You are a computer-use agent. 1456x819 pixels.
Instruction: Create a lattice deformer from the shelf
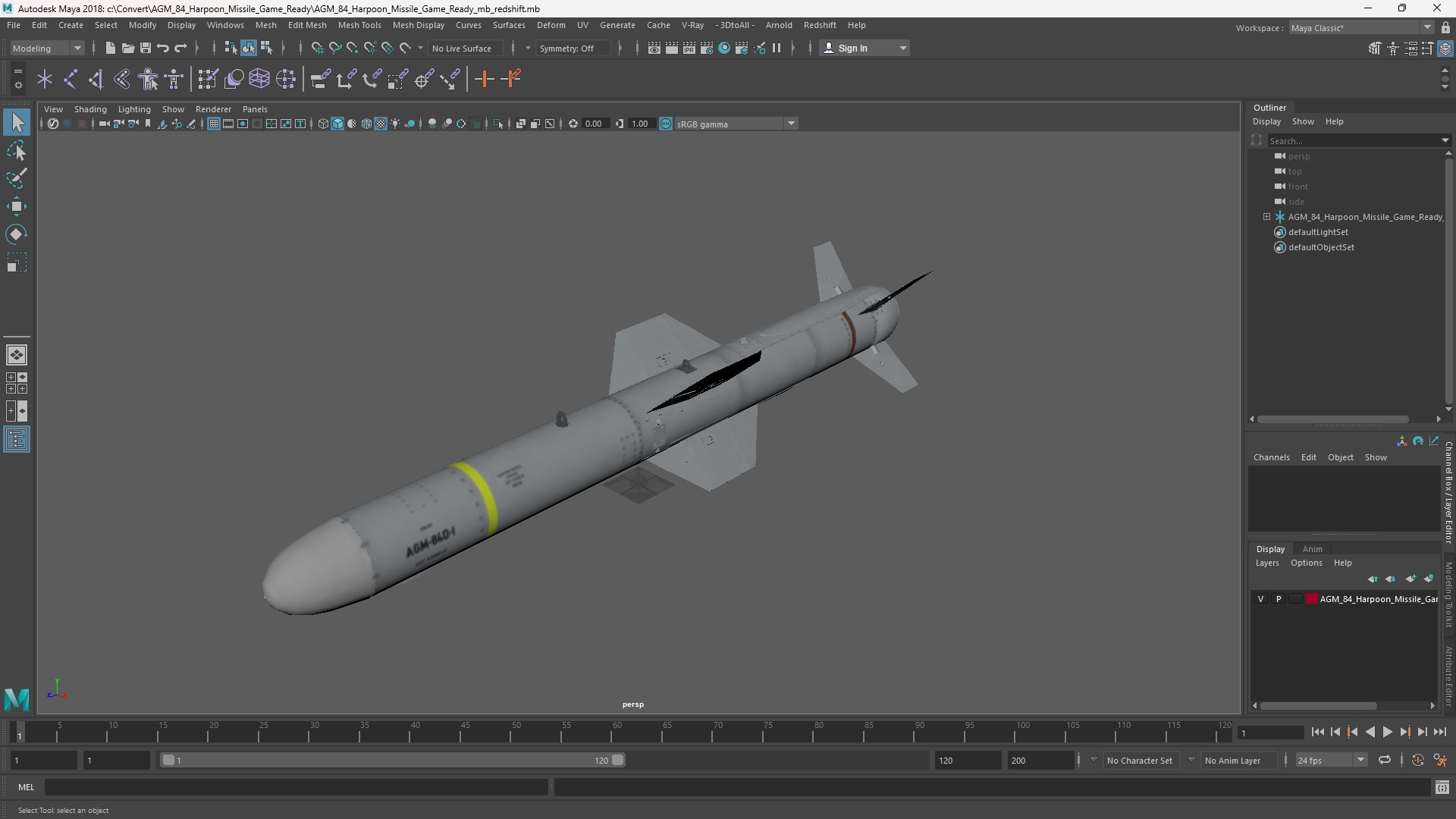point(259,79)
